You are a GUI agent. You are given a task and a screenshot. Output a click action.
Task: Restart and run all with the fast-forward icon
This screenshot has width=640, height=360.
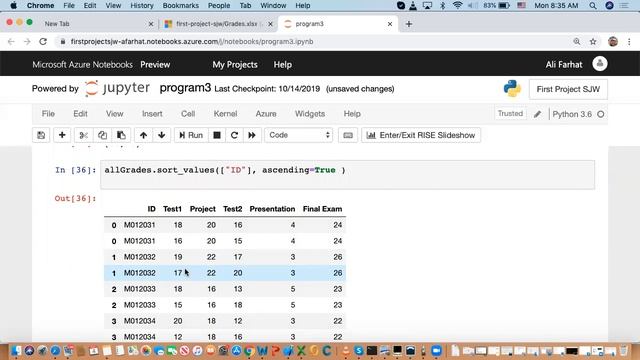point(252,135)
